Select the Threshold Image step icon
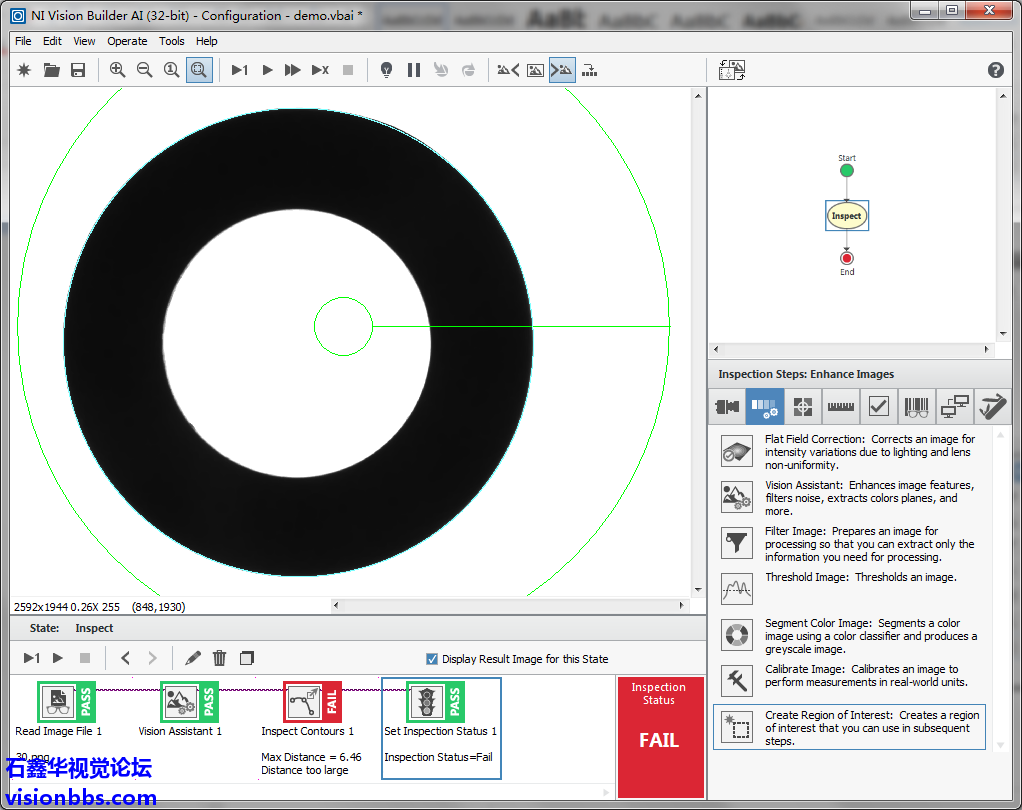 click(737, 588)
